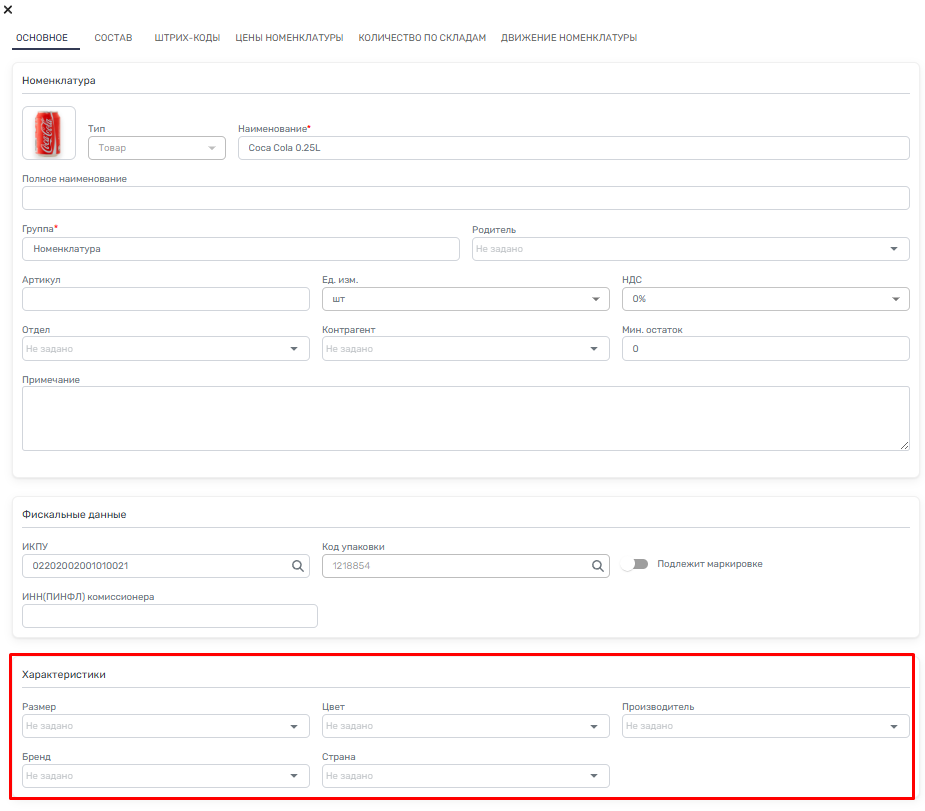Go to Цены номенклатуры tab
This screenshot has width=925, height=811.
coord(289,38)
